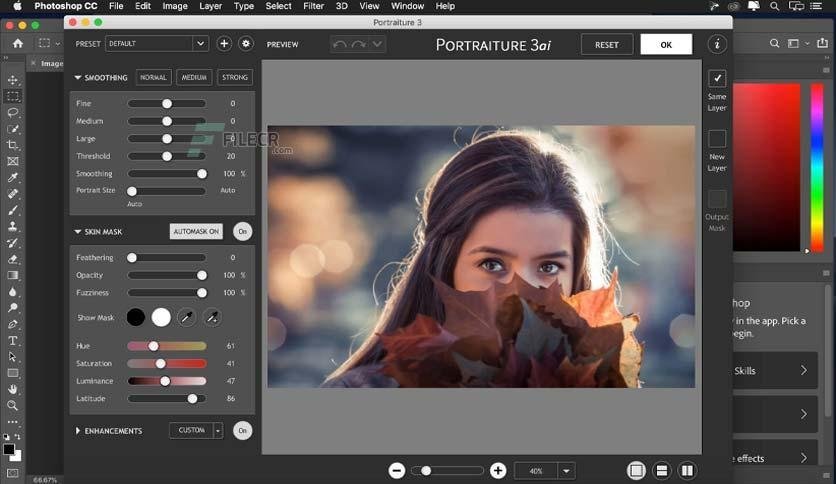Switch to horizontal split preview
Viewport: 836px width, 484px height.
pos(662,471)
